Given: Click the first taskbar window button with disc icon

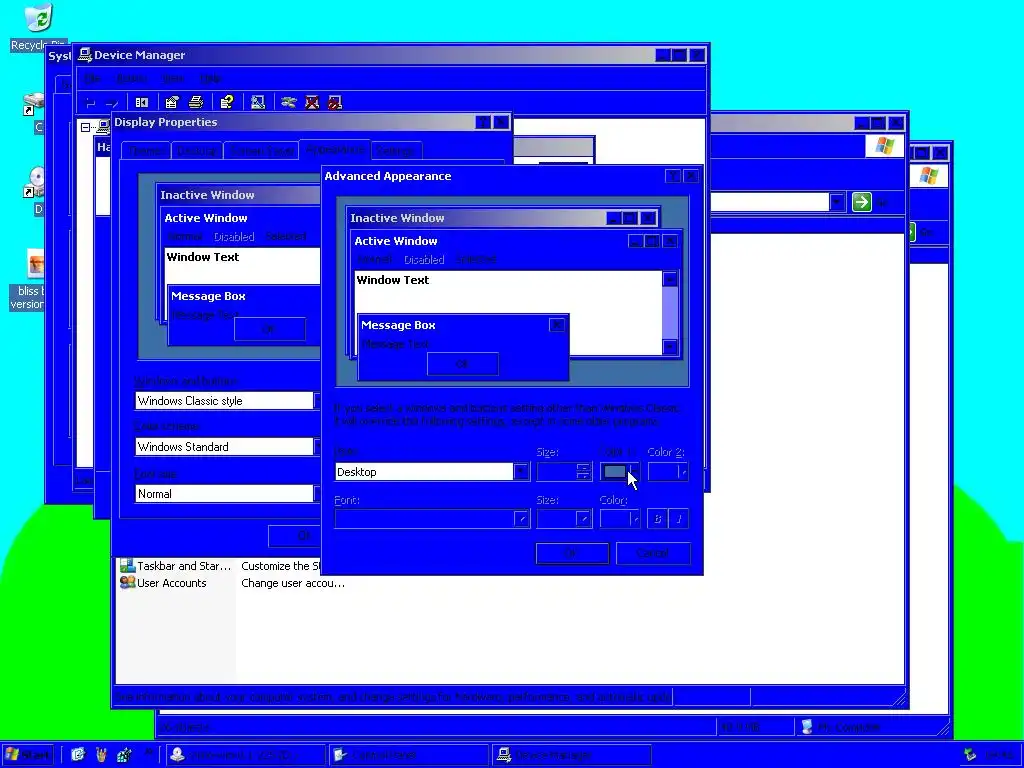Looking at the screenshot, I should (245, 755).
